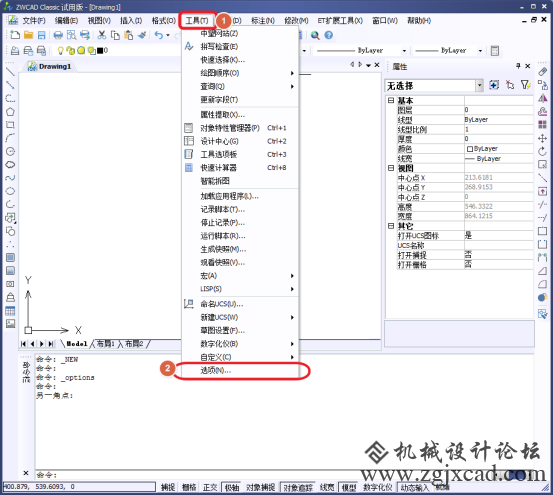Expand the 查询(Q) submenu
553x495 pixels.
[240, 86]
